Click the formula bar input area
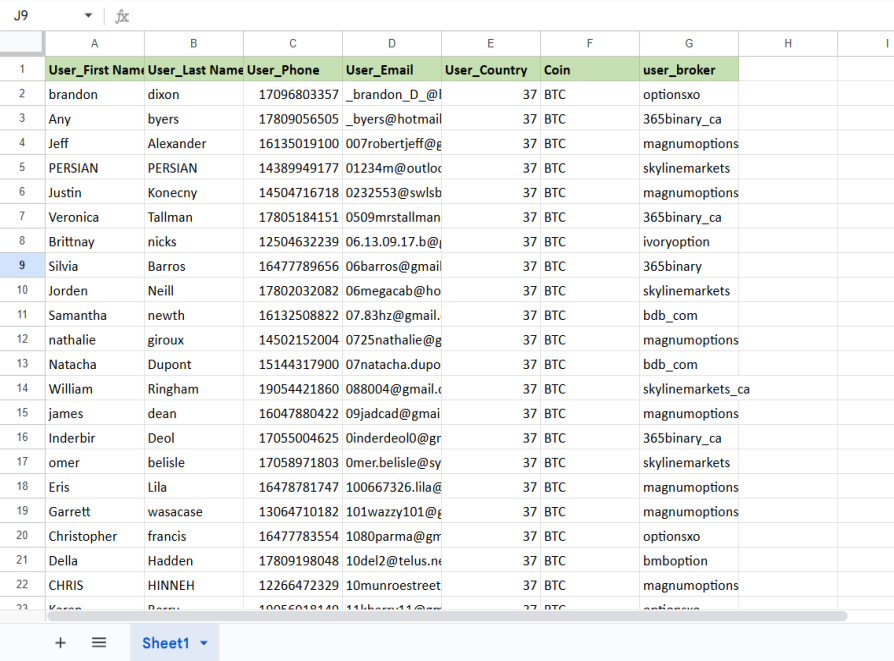894x661 pixels. [x=500, y=16]
